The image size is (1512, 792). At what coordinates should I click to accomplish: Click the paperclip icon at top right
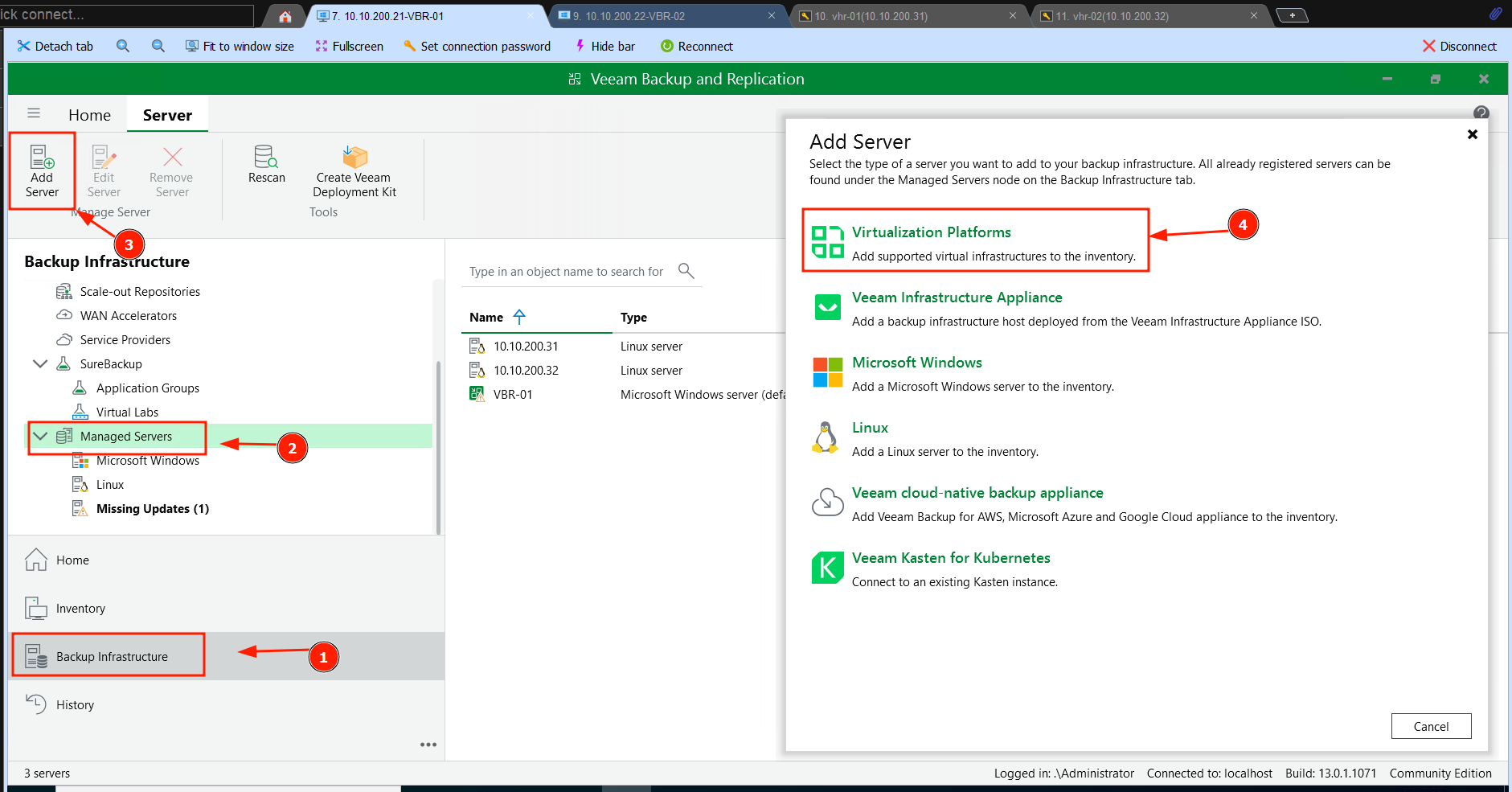1495,14
